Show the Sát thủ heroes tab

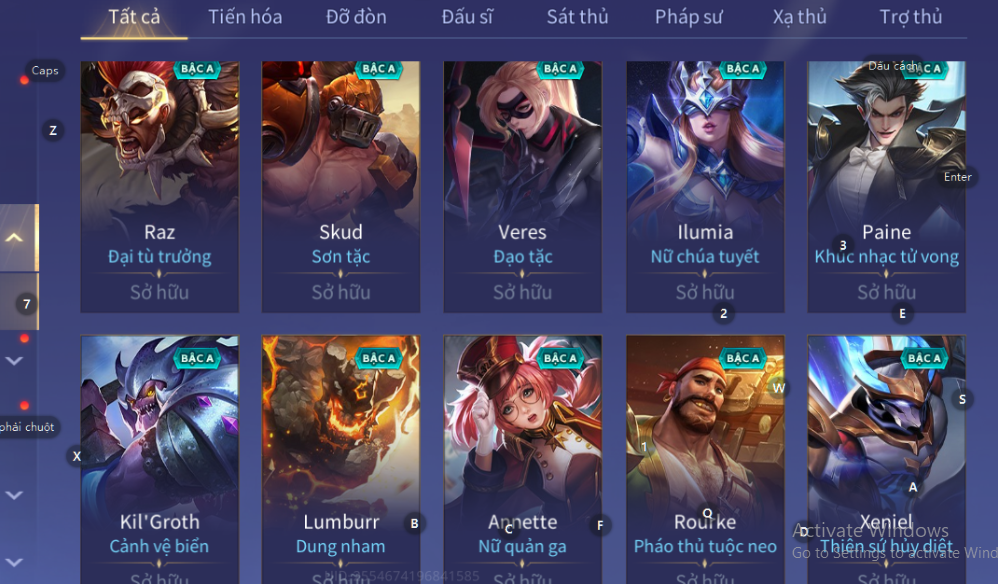click(x=577, y=17)
